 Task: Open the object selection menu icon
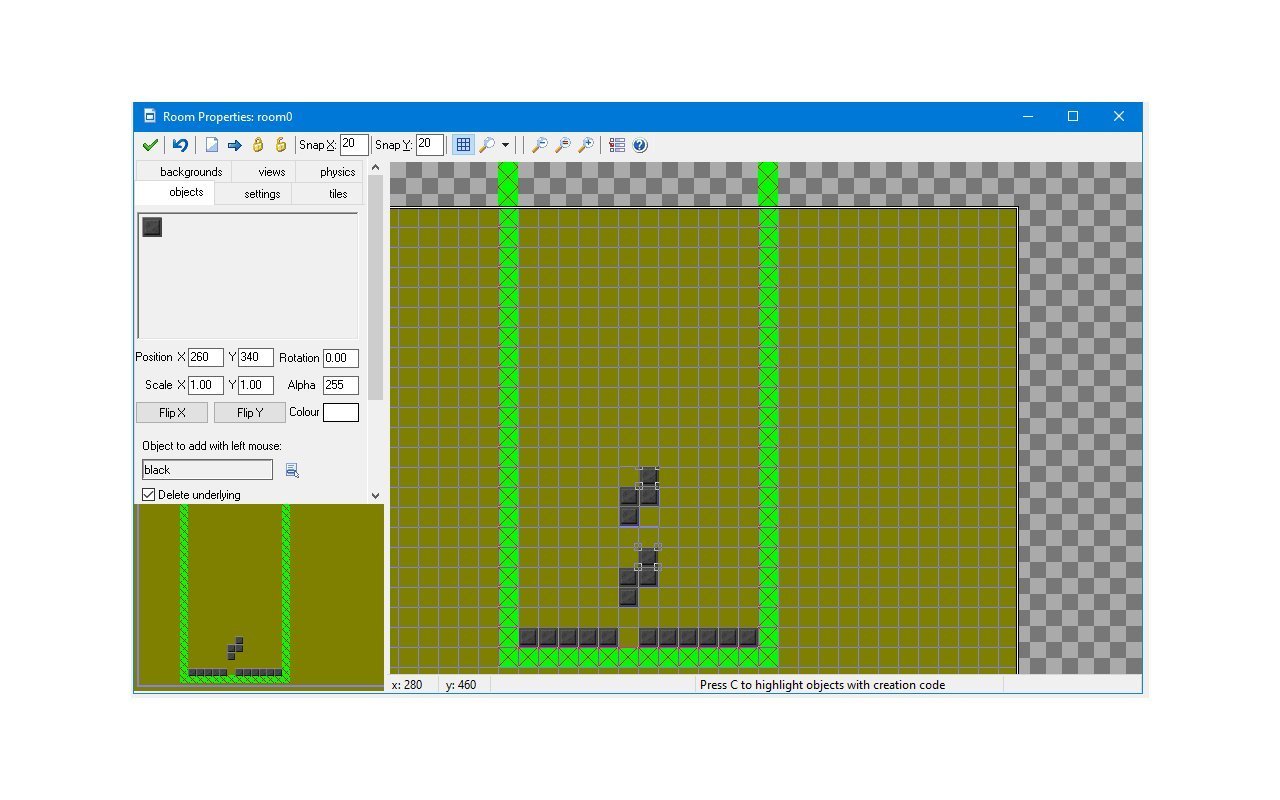[x=292, y=470]
